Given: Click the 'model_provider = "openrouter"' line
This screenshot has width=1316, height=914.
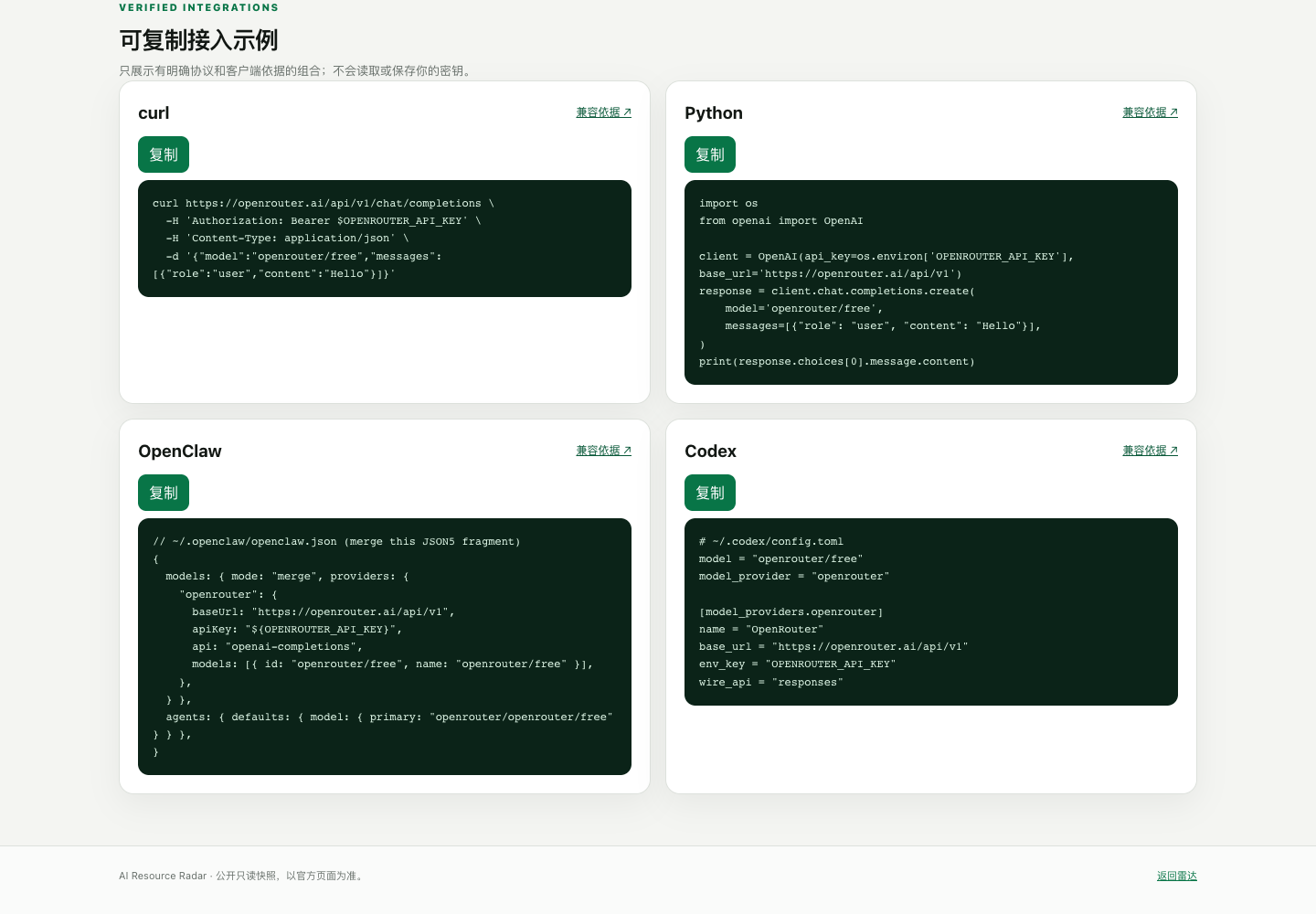Looking at the screenshot, I should click(x=794, y=577).
